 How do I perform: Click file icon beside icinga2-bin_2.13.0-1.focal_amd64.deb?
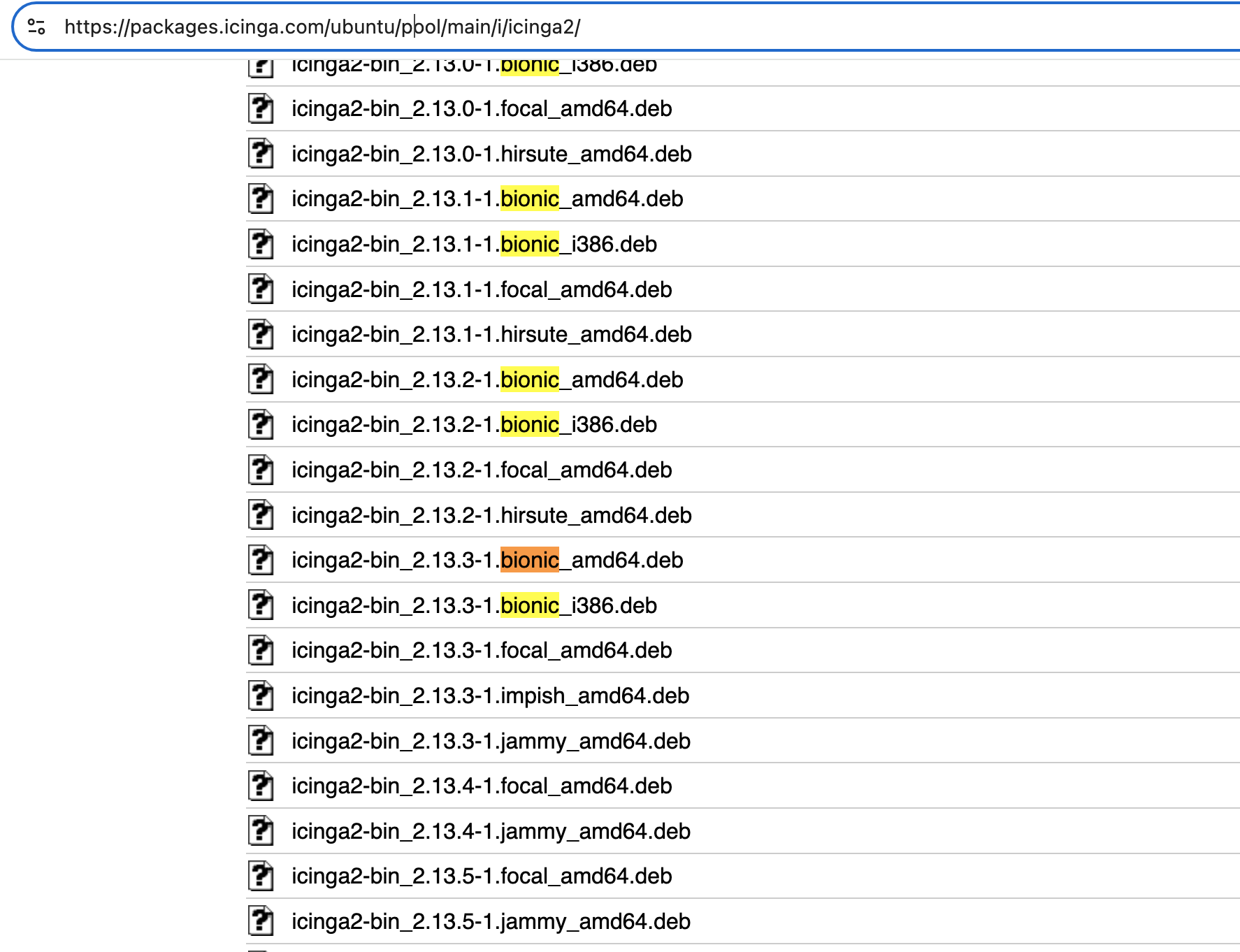(261, 109)
